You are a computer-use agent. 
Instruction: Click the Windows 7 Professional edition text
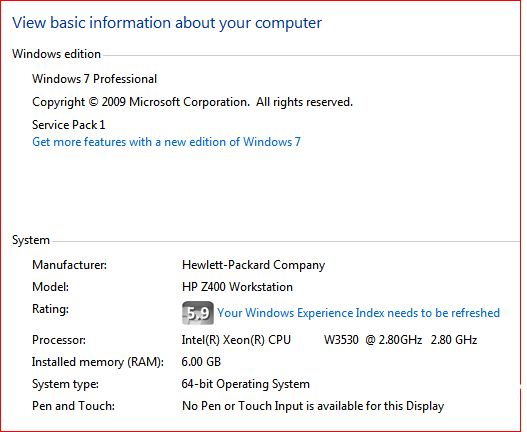tap(94, 79)
